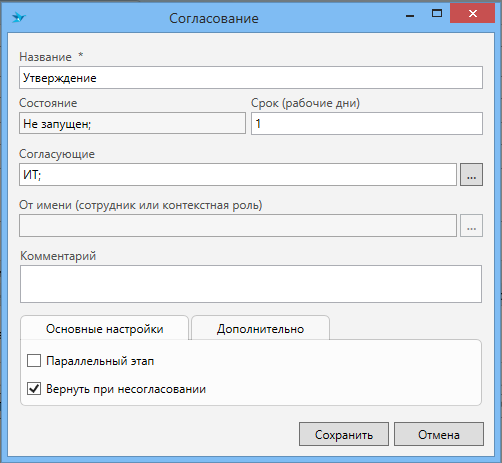Open the Согласующие selection ellipsis button
The width and height of the screenshot is (502, 463).
[x=471, y=174]
